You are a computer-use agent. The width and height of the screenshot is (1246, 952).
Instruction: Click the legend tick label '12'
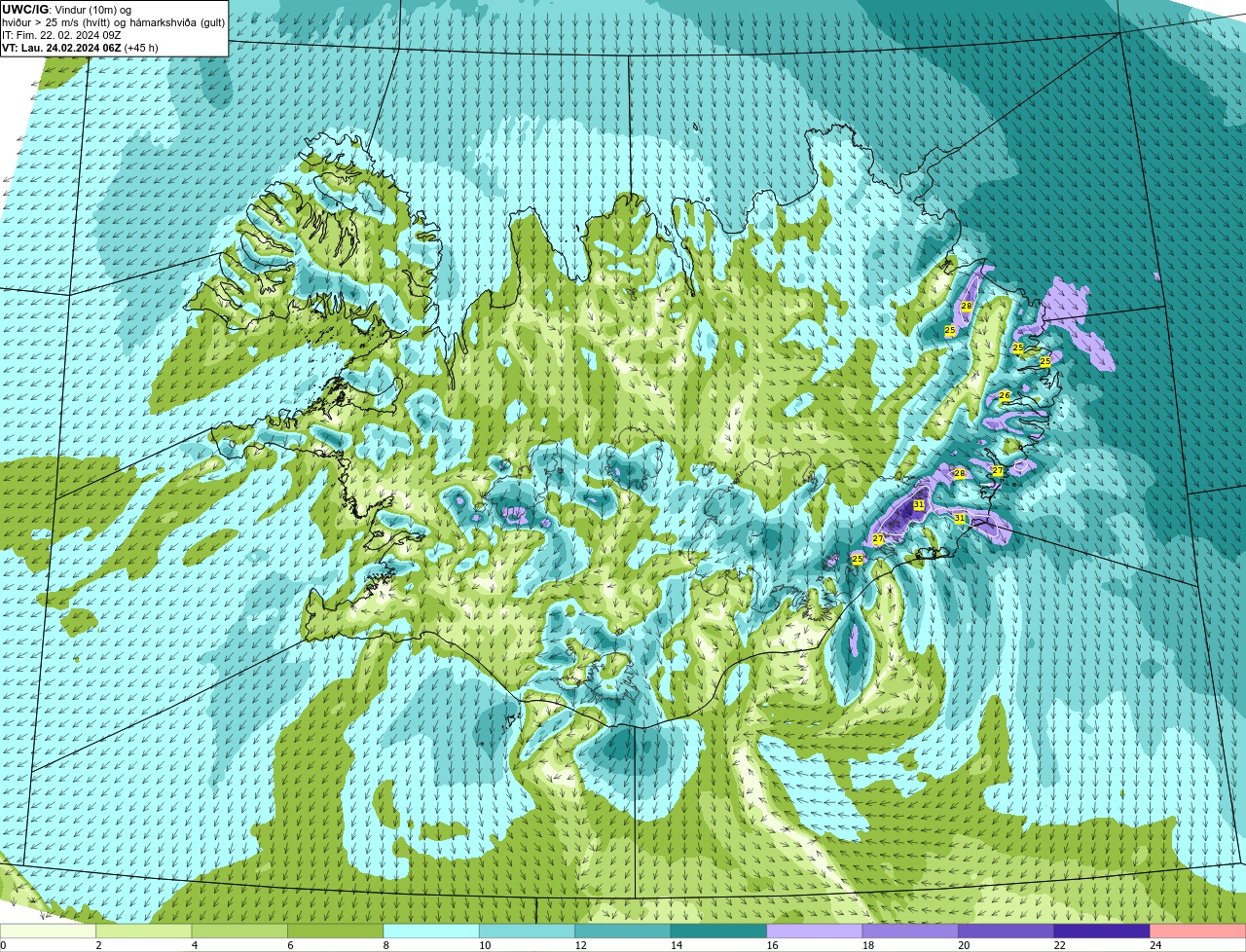pos(581,945)
